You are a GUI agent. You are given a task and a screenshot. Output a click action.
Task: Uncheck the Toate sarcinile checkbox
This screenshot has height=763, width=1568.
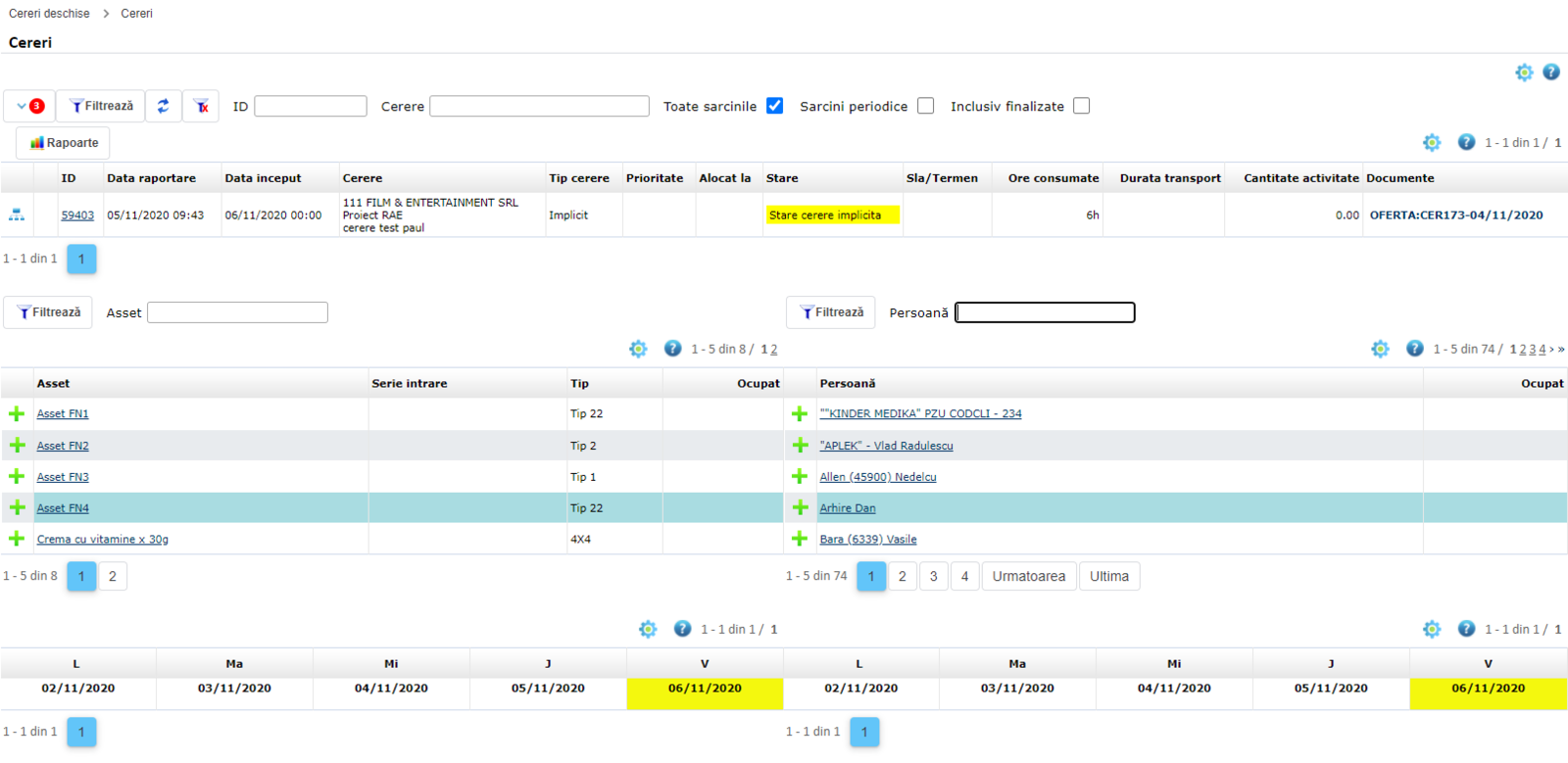(x=774, y=106)
